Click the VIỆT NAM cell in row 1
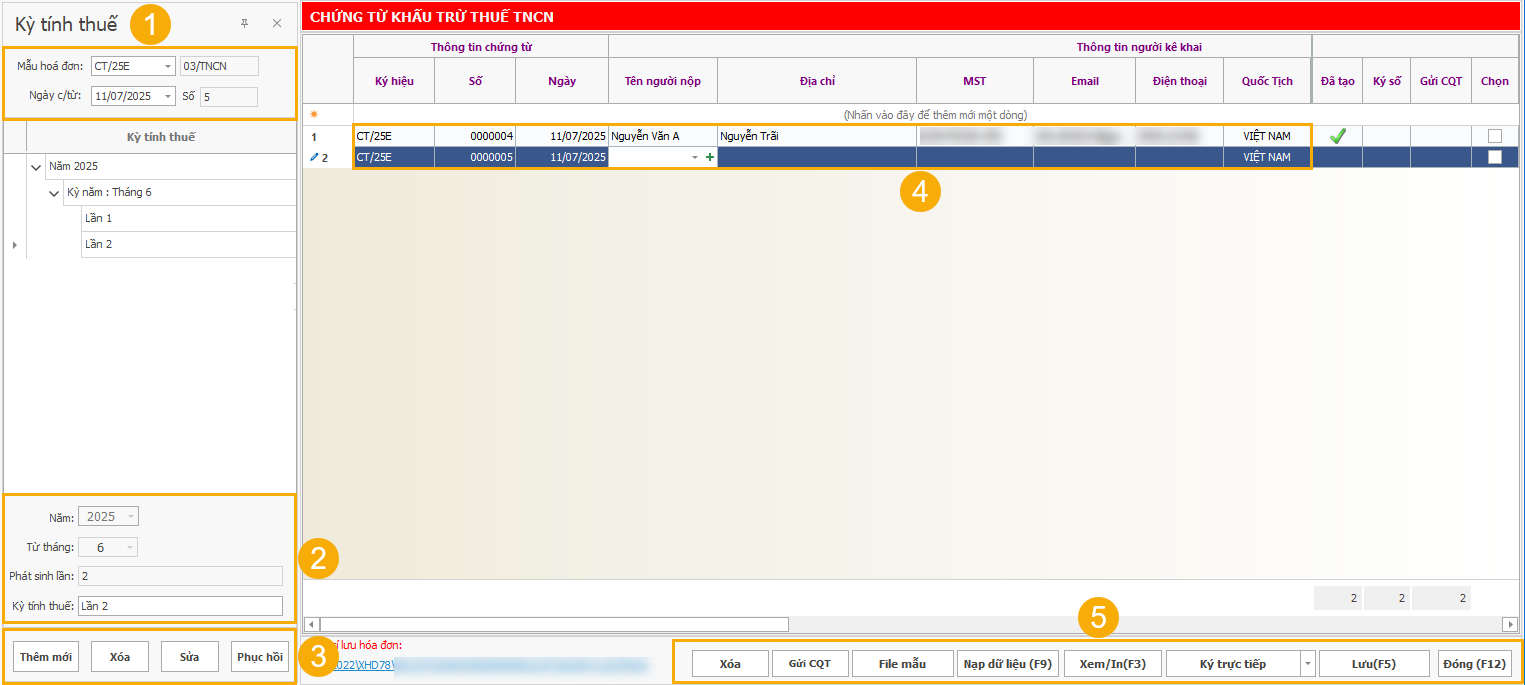This screenshot has height=685, width=1525. (1267, 136)
